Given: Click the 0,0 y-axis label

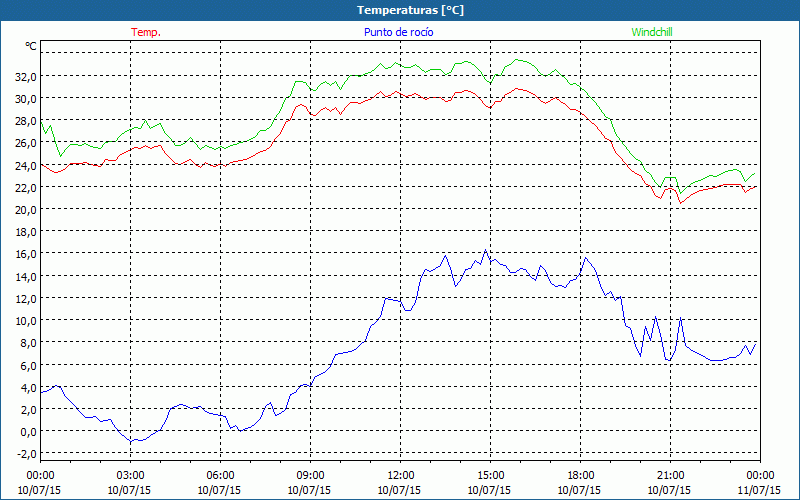Looking at the screenshot, I should point(28,432).
